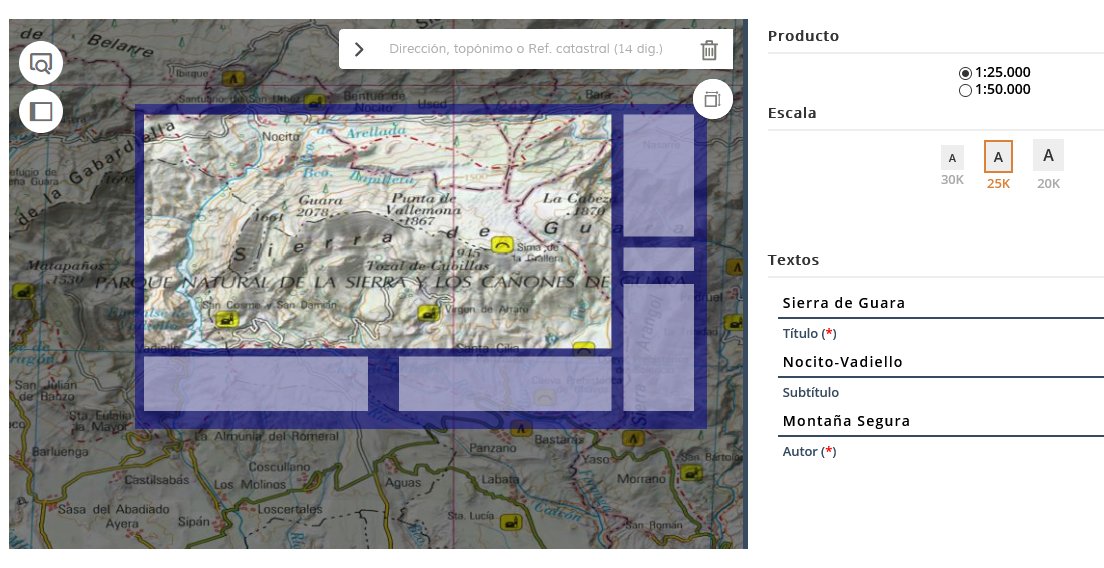Choose the 30K scale option

pyautogui.click(x=952, y=165)
